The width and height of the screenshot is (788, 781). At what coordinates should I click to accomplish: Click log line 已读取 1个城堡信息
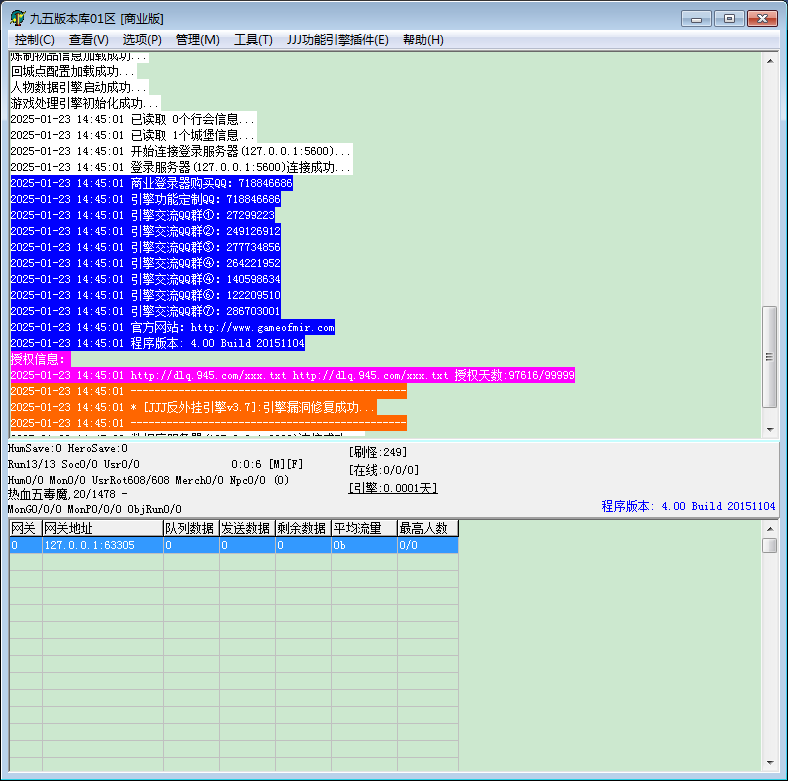click(x=133, y=135)
